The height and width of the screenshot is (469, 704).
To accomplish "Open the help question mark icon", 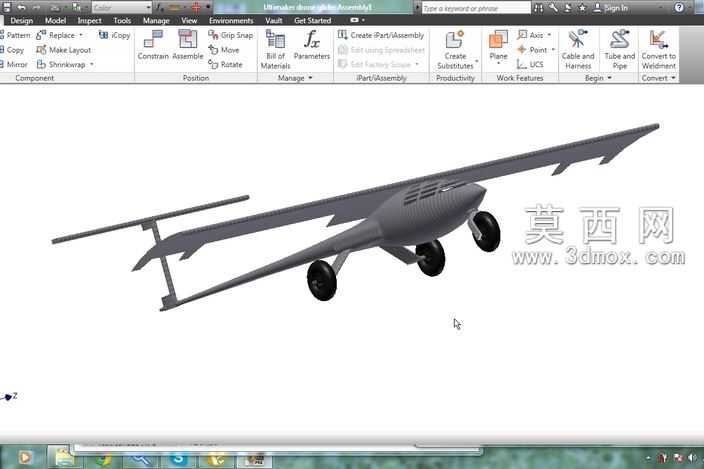I will coord(679,8).
